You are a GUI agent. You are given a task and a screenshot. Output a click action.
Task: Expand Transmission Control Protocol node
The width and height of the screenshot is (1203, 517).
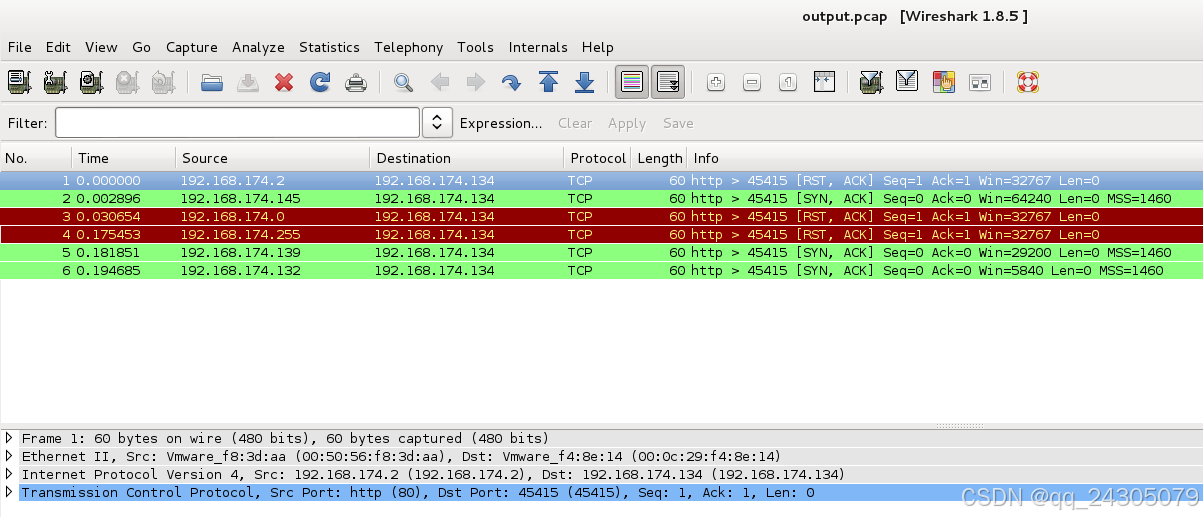tap(9, 492)
